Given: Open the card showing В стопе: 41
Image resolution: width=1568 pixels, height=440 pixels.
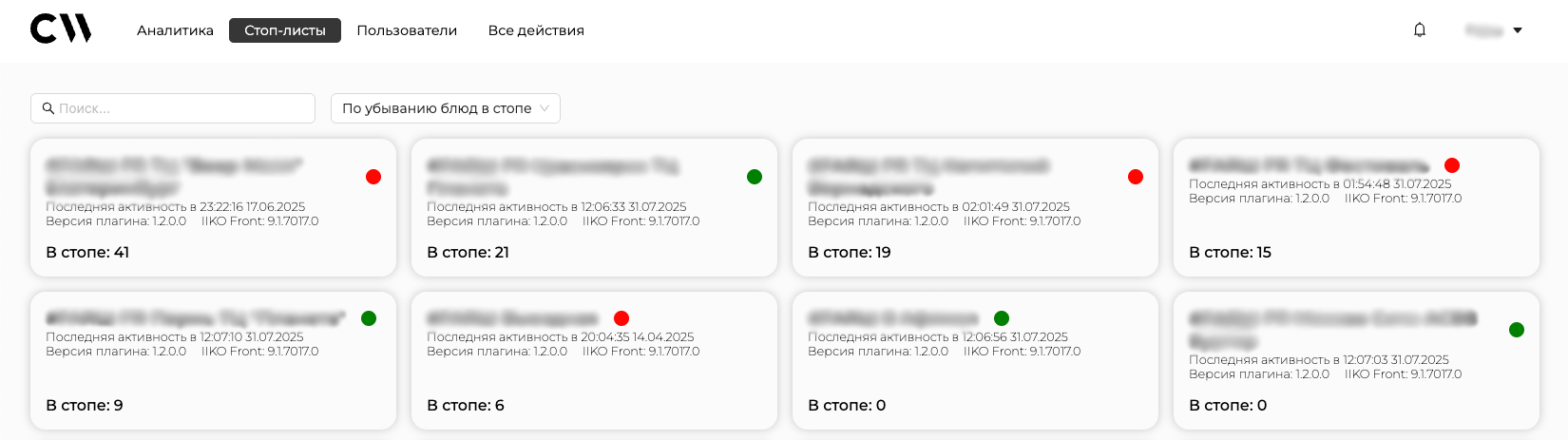Looking at the screenshot, I should (x=213, y=208).
